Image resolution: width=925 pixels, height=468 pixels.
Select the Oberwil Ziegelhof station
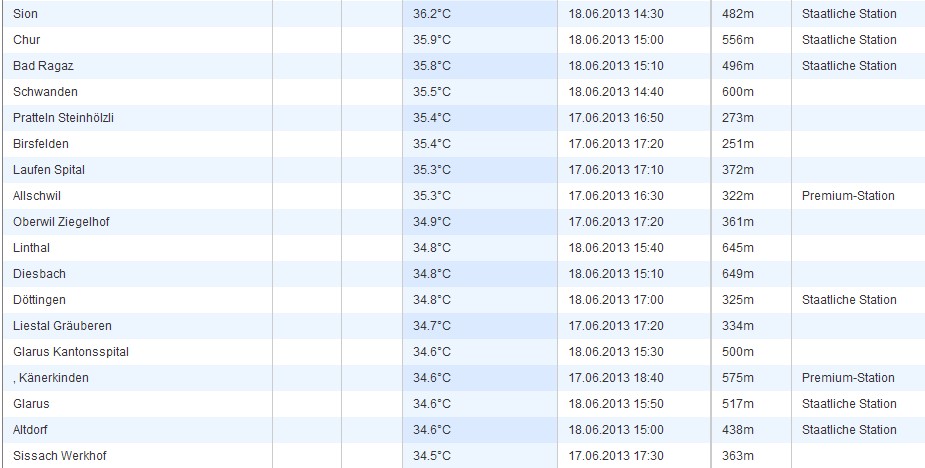tap(61, 222)
